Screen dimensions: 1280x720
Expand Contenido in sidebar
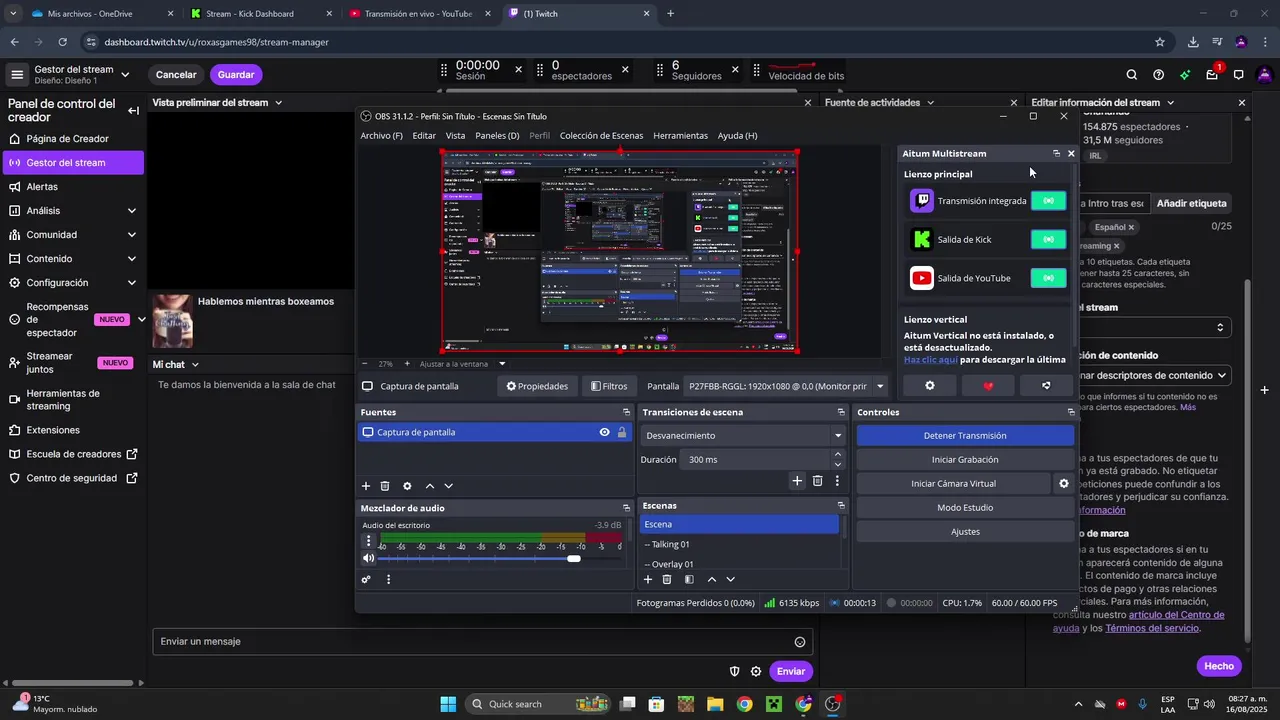coord(132,259)
